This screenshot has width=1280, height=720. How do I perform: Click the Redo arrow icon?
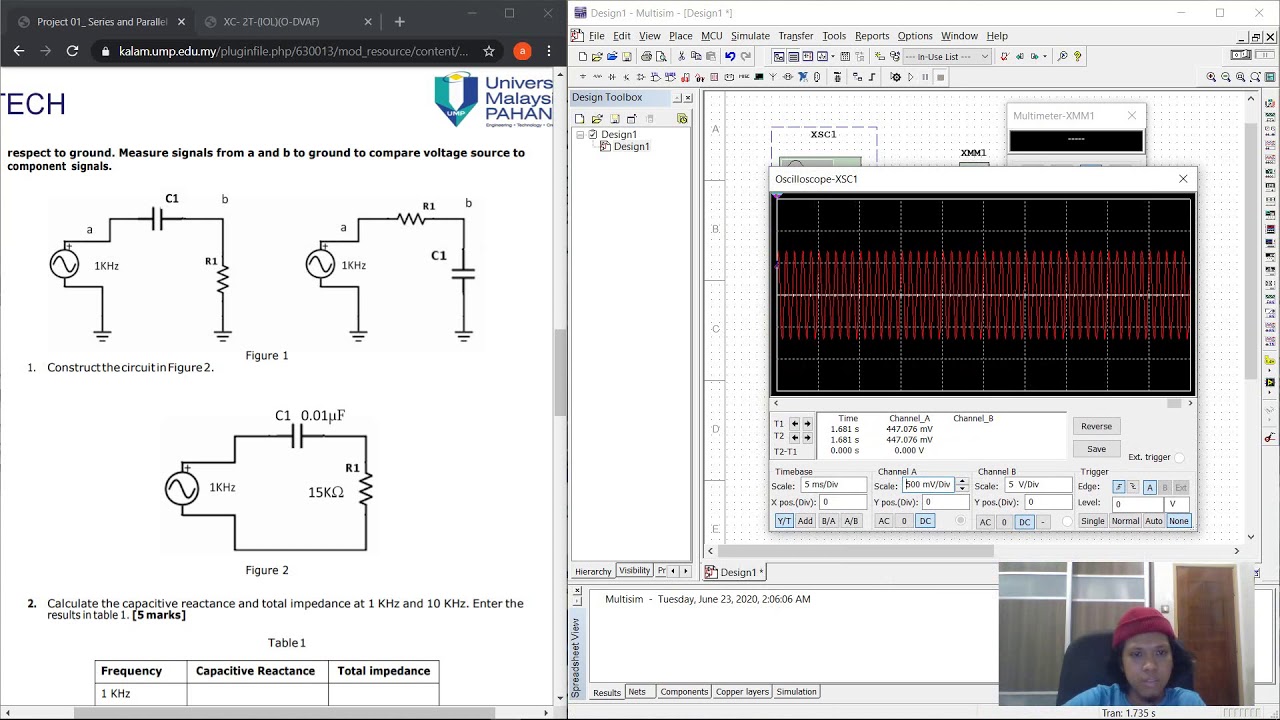click(745, 56)
